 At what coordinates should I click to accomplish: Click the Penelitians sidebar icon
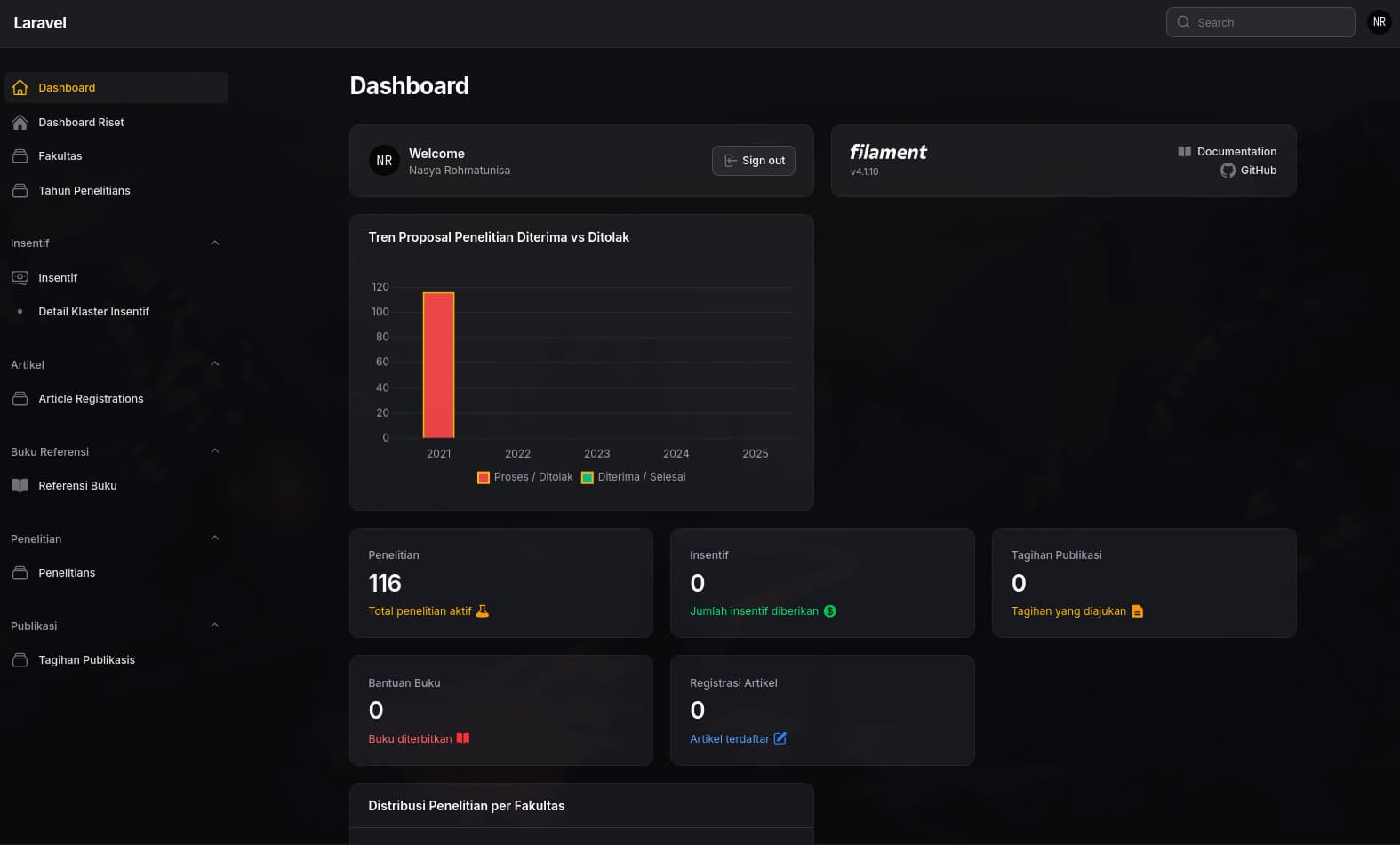20,572
